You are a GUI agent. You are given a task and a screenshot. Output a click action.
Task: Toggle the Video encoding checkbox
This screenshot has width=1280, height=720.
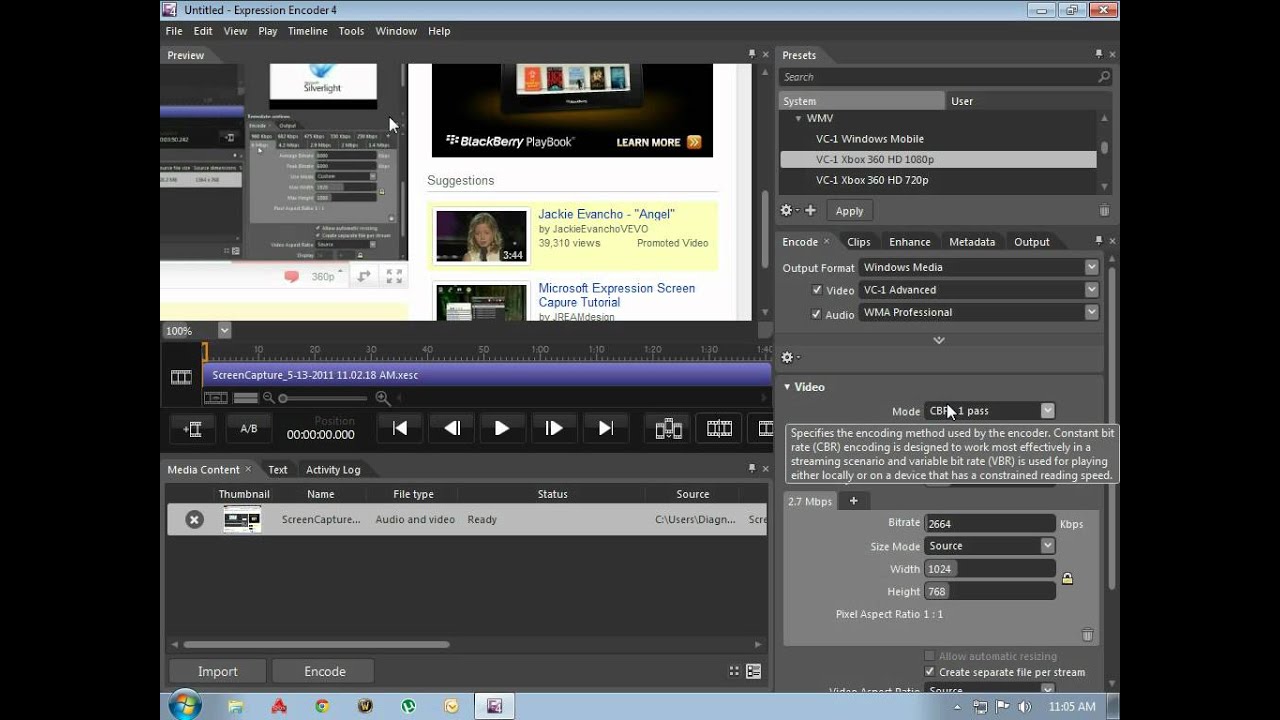[817, 290]
